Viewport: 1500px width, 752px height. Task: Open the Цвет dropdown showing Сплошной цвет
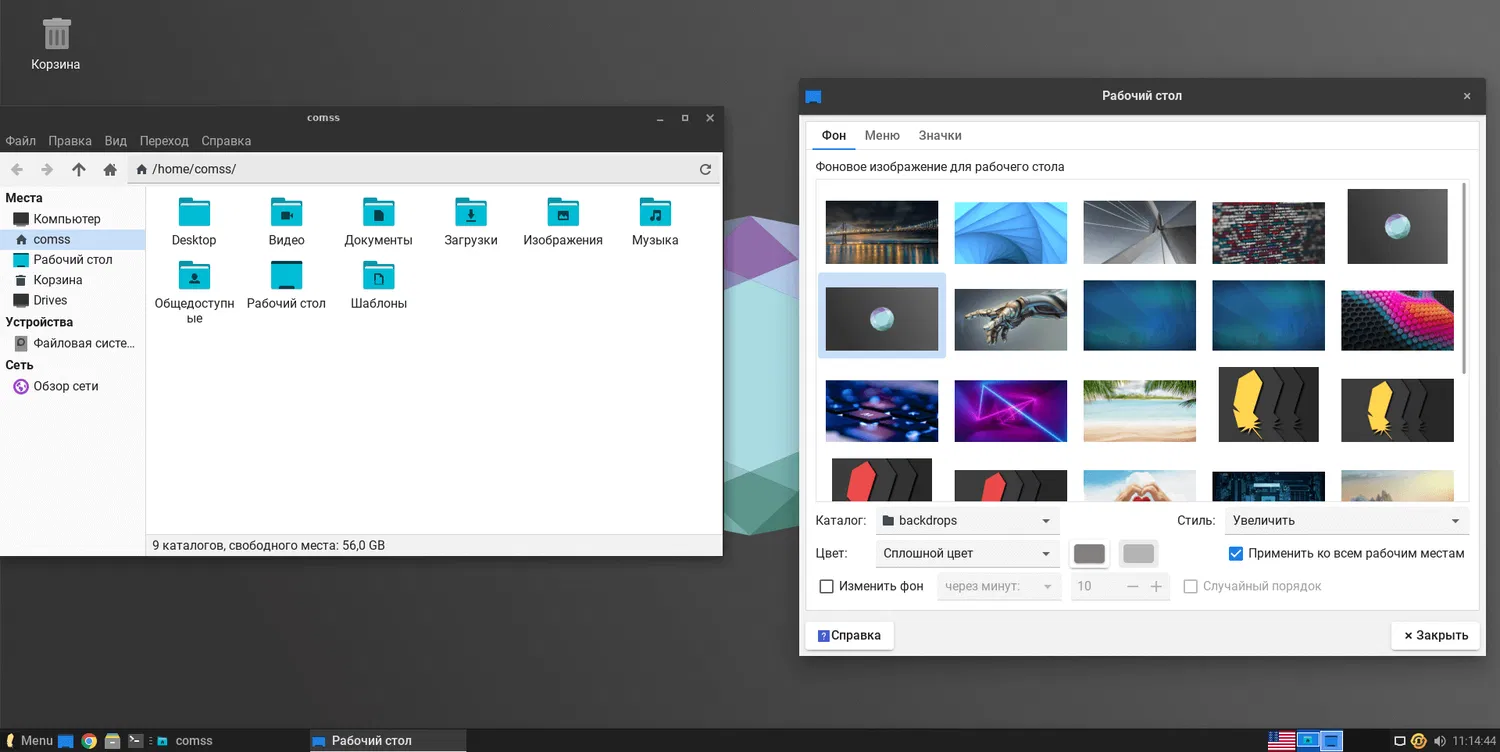coord(967,553)
